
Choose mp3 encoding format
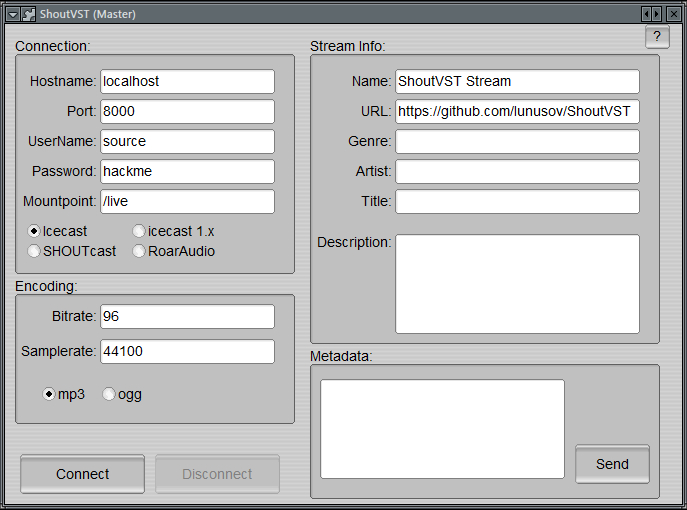(x=49, y=394)
